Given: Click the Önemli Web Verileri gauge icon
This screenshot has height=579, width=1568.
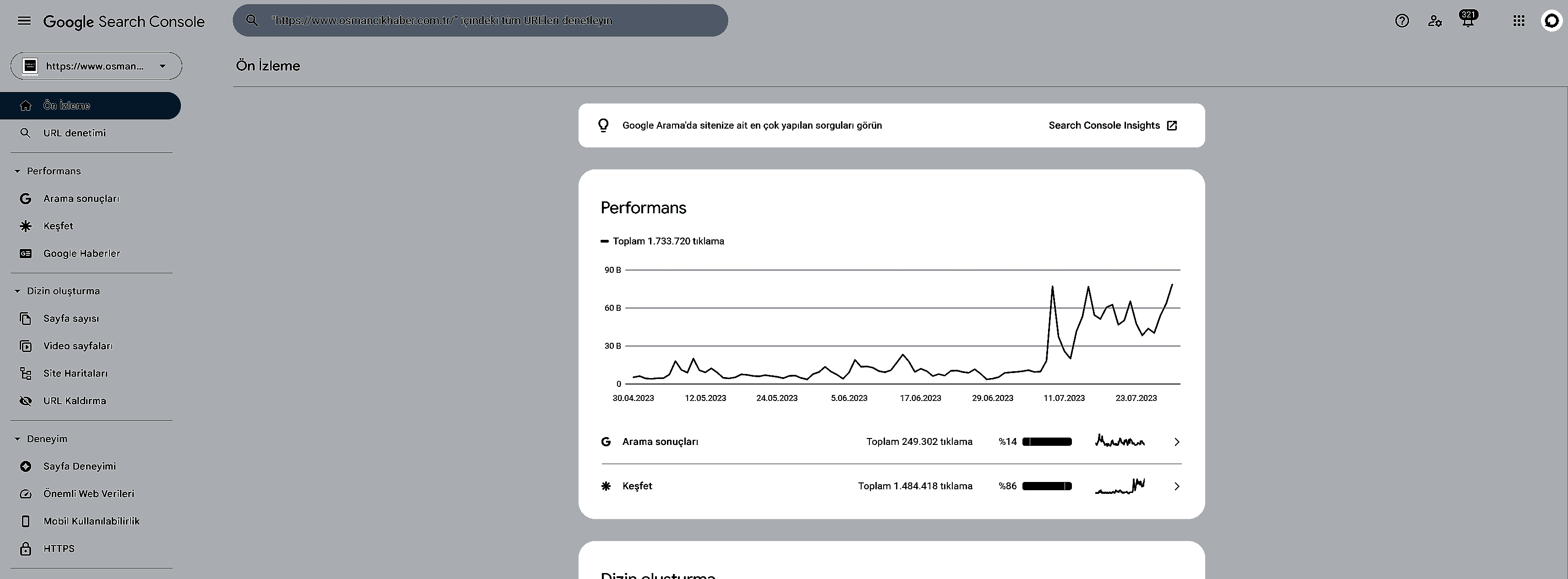Looking at the screenshot, I should tap(26, 494).
